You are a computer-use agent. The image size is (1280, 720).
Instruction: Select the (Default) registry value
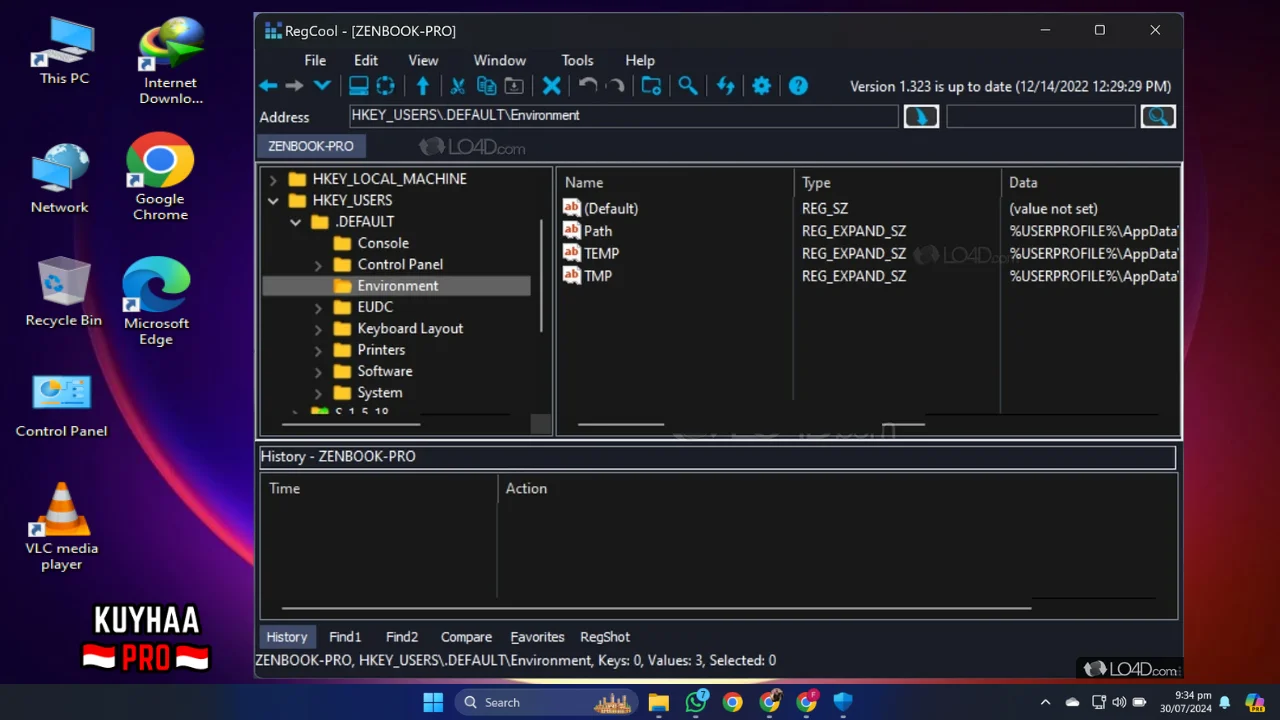coord(610,209)
